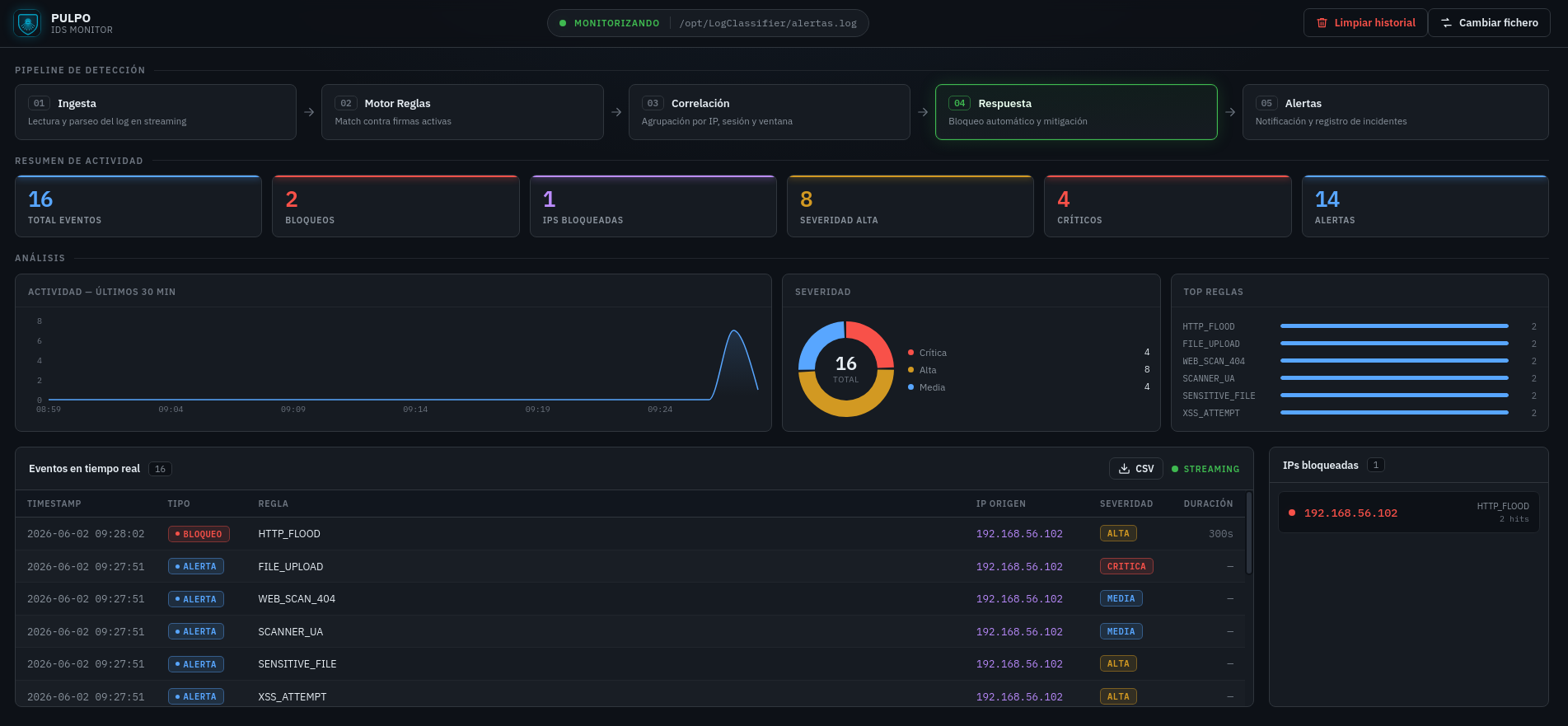Click the Crítica legend entry
This screenshot has height=726, width=1568.
1028,353
